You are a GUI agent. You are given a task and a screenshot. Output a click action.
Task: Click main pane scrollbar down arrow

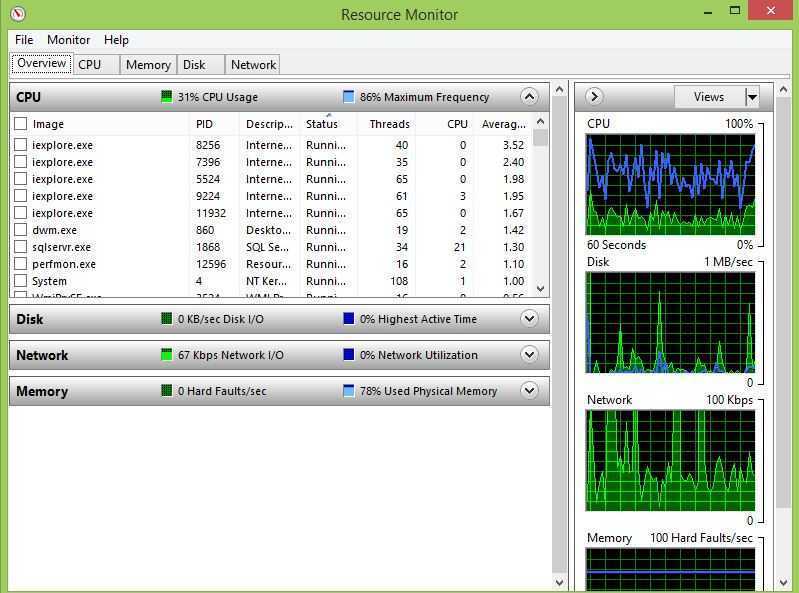pos(560,582)
